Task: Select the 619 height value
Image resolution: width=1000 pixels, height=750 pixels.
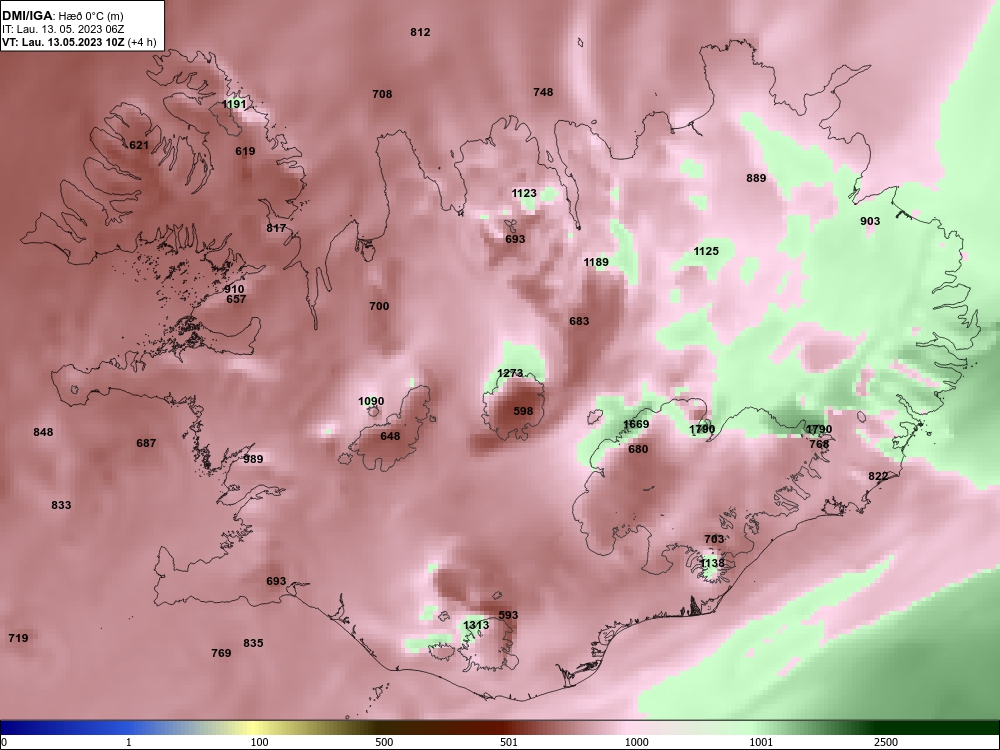Action: pyautogui.click(x=245, y=151)
